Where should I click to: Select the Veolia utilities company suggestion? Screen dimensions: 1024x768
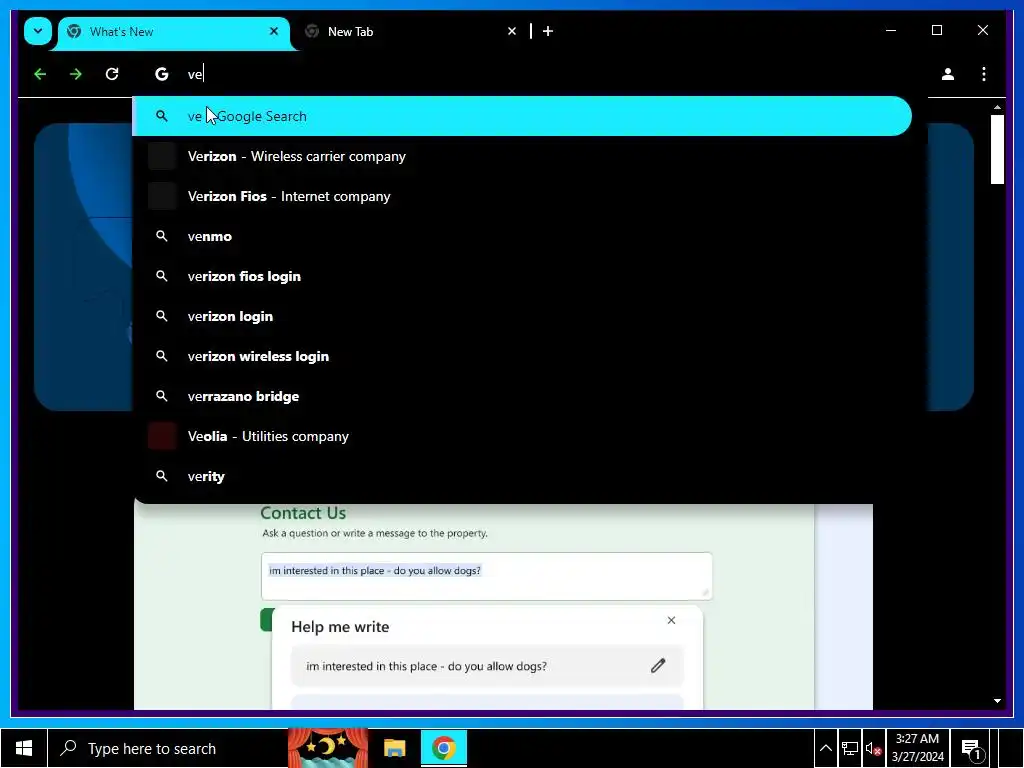tap(522, 436)
